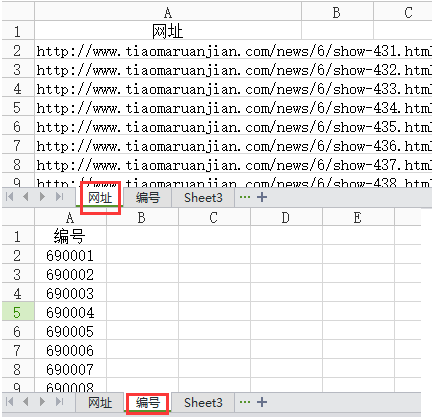432x417 pixels.
Task: Show more sheets ellipsis in upper tab bar
Action: (x=245, y=197)
